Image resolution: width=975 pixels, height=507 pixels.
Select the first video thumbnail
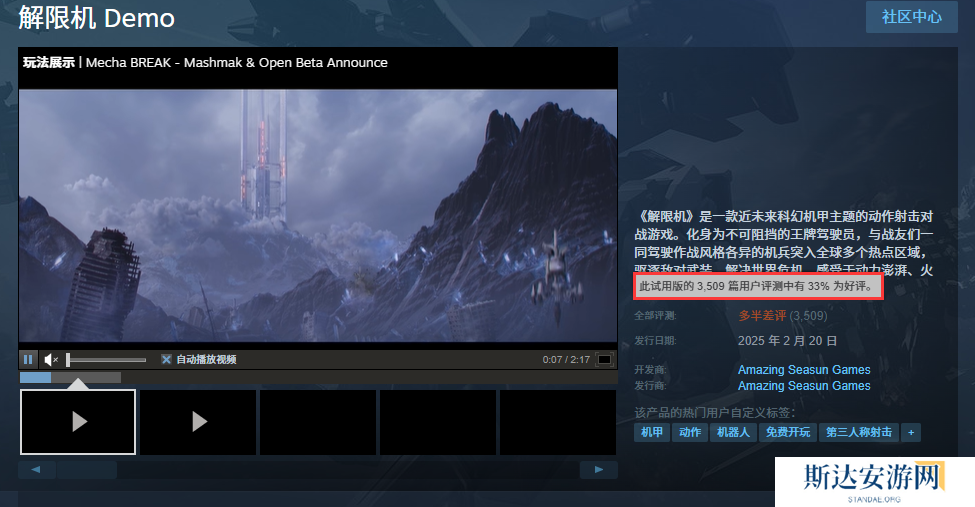click(78, 422)
